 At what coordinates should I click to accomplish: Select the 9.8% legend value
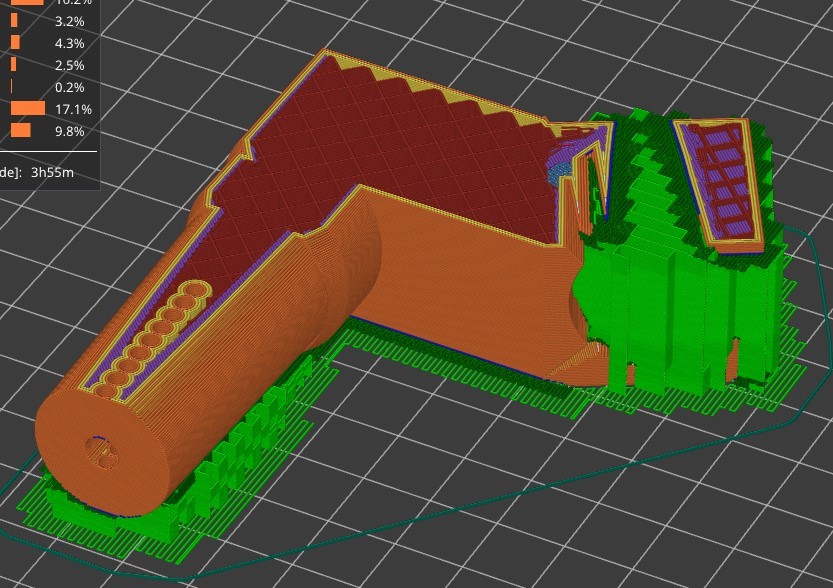pos(70,131)
